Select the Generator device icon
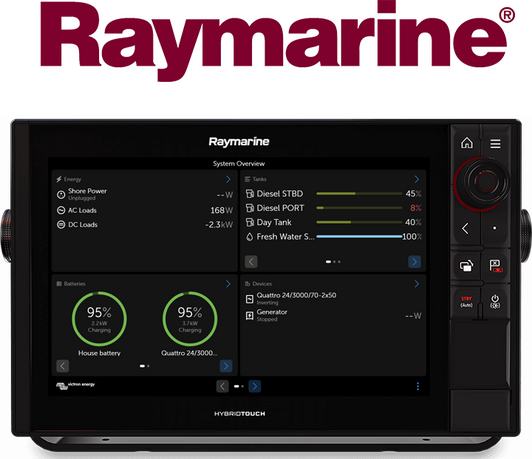 [x=249, y=316]
